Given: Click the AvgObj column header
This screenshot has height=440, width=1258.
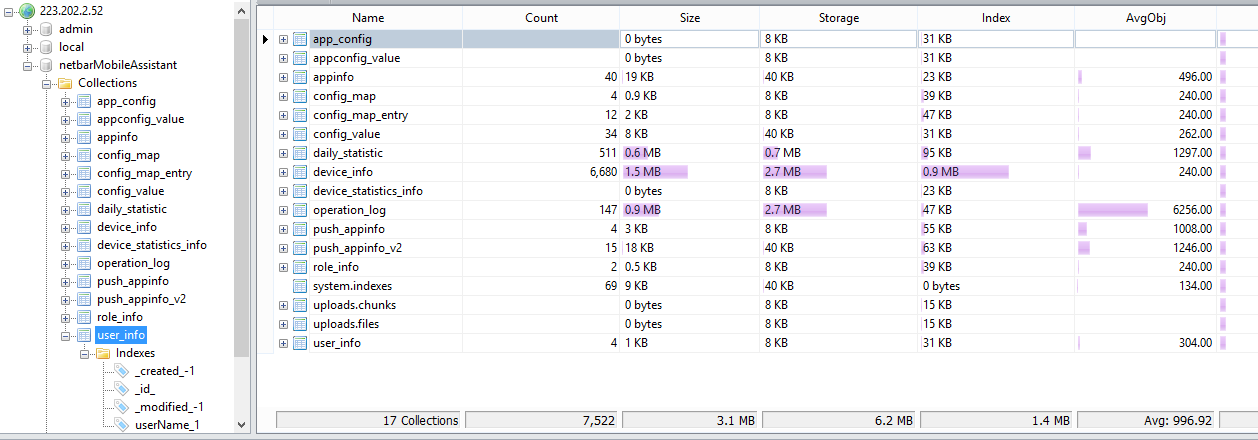Looking at the screenshot, I should 1145,18.
